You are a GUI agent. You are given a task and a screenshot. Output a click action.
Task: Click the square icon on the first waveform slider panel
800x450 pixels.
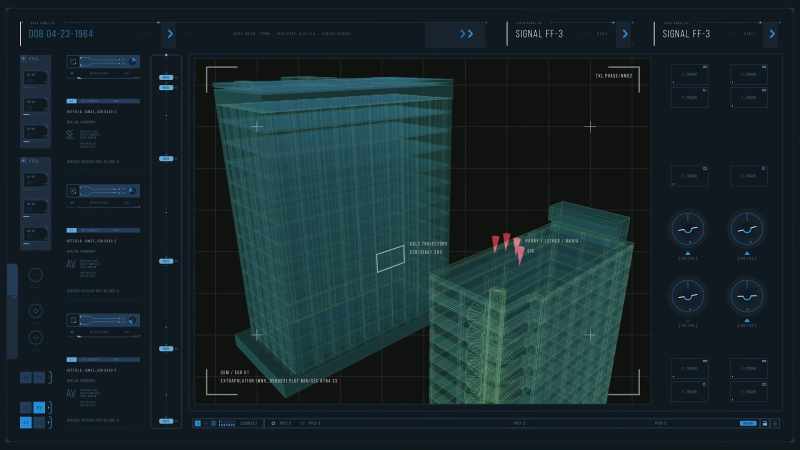[73, 62]
